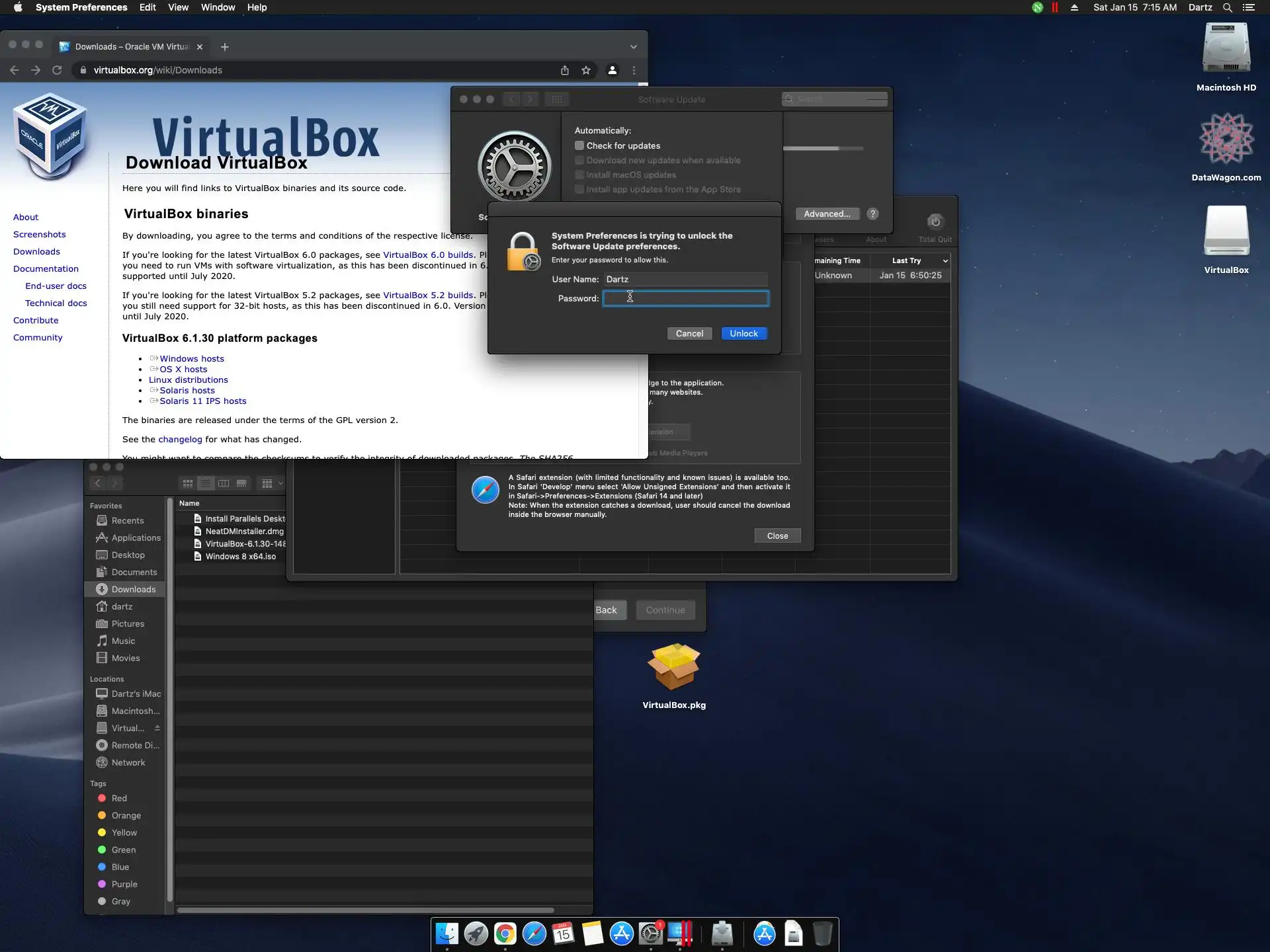The width and height of the screenshot is (1270, 952).
Task: Sort by the Last Try column
Action: [906, 260]
